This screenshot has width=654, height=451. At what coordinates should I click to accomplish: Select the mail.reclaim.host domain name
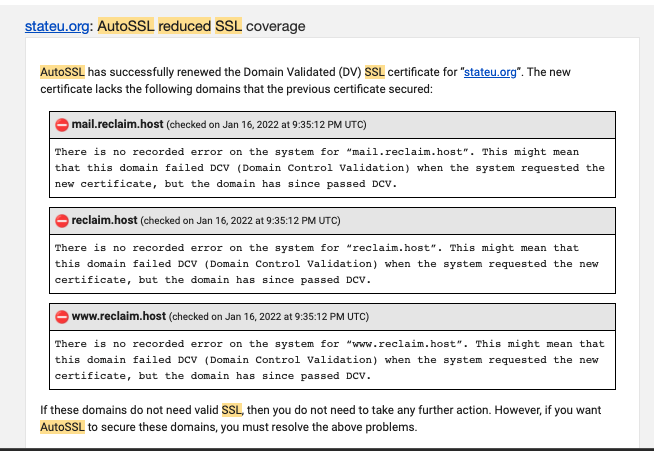click(x=117, y=124)
